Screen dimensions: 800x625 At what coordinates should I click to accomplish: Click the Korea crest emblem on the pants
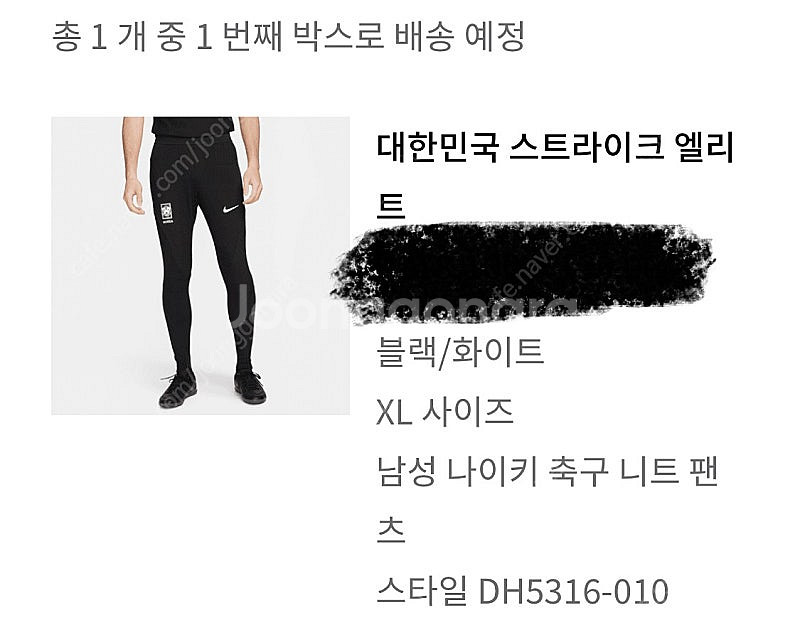(x=166, y=213)
